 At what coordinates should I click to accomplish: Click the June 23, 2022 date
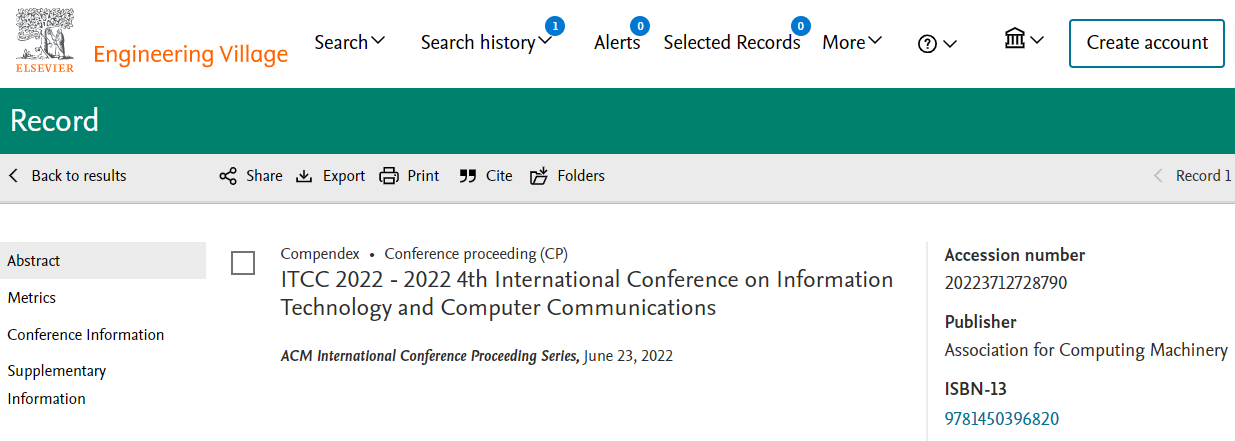click(x=628, y=356)
